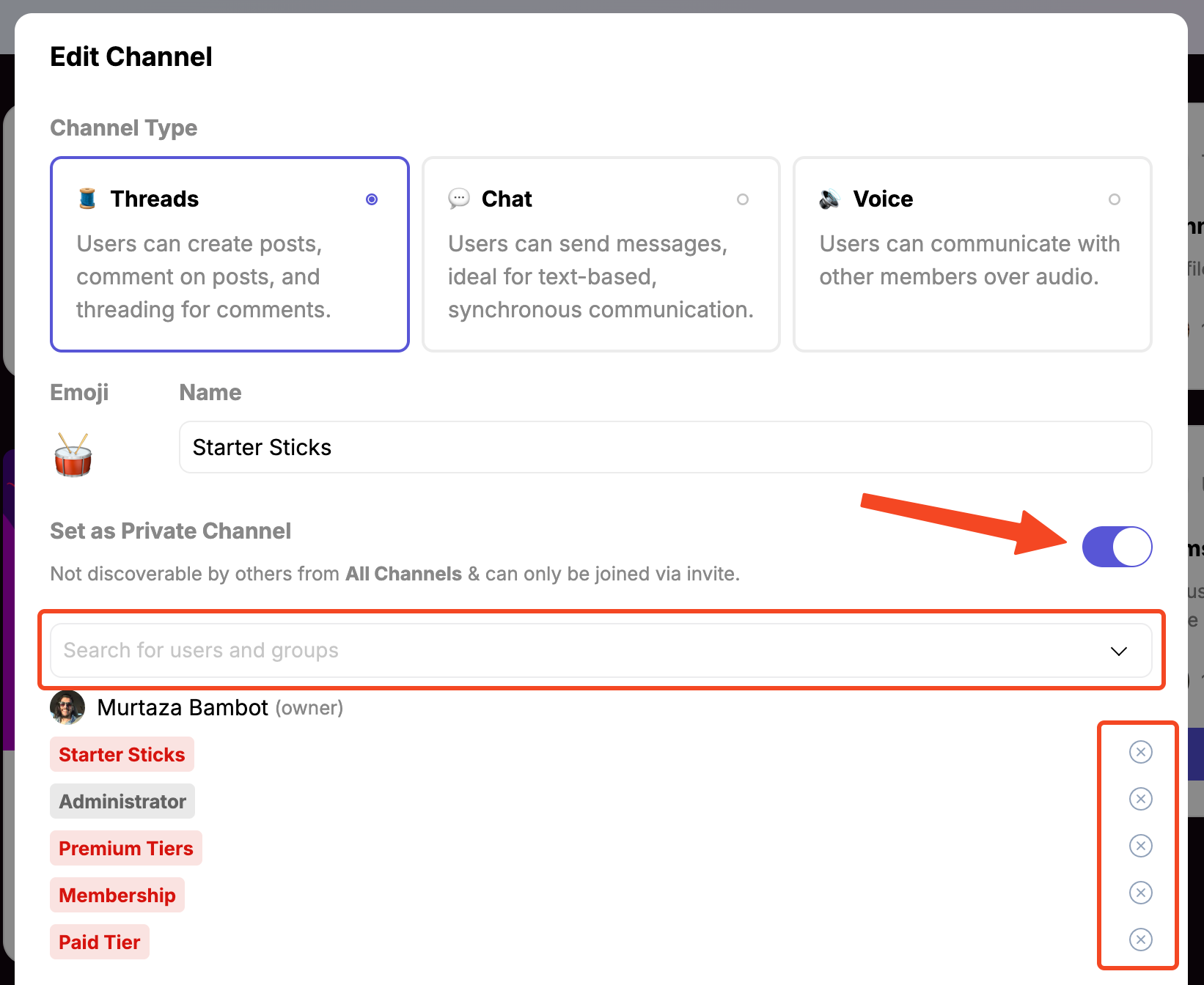Remove the Administrator group access
The height and width of the screenshot is (985, 1204).
1140,799
